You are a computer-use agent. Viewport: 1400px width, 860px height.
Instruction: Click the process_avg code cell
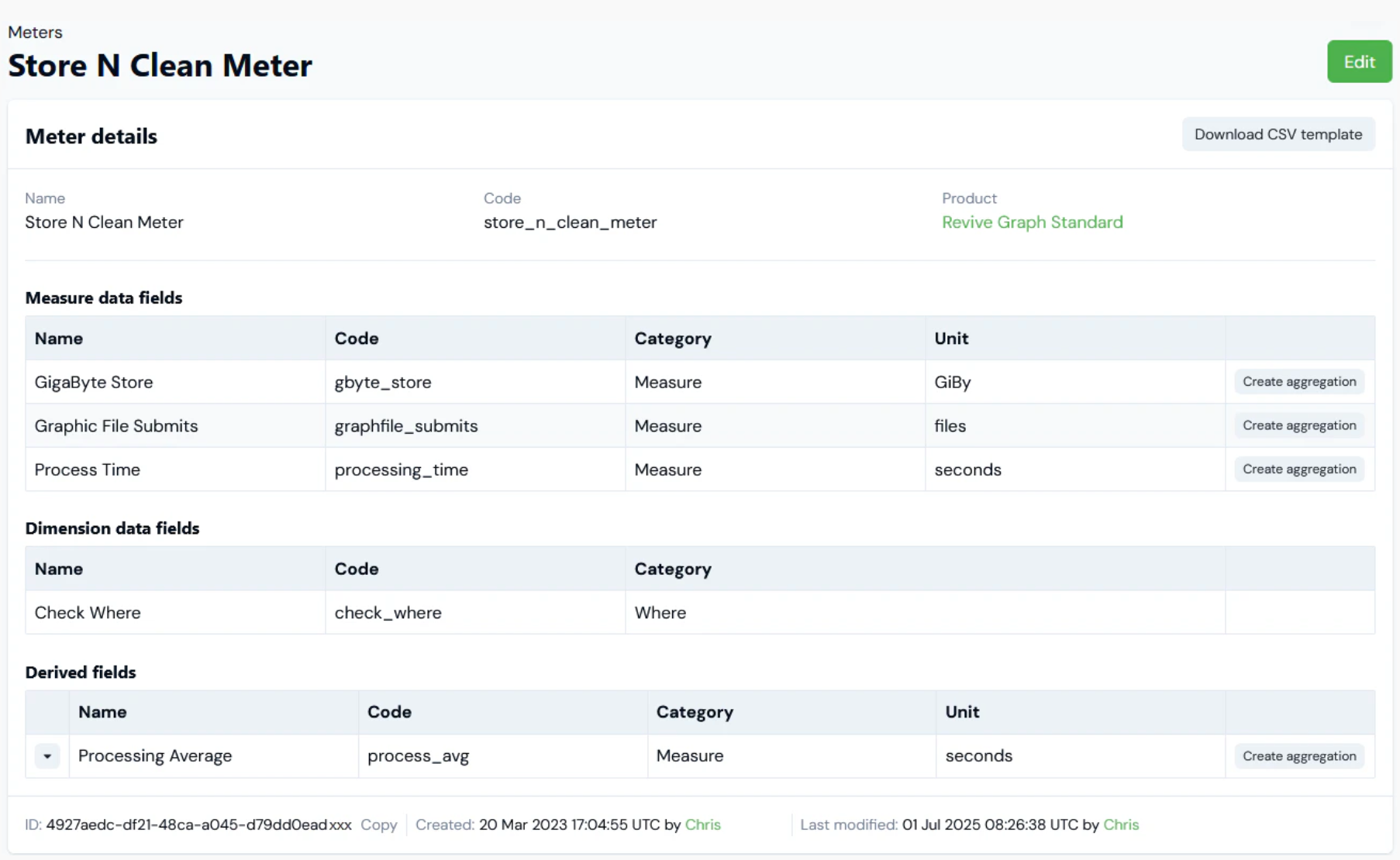coord(418,756)
